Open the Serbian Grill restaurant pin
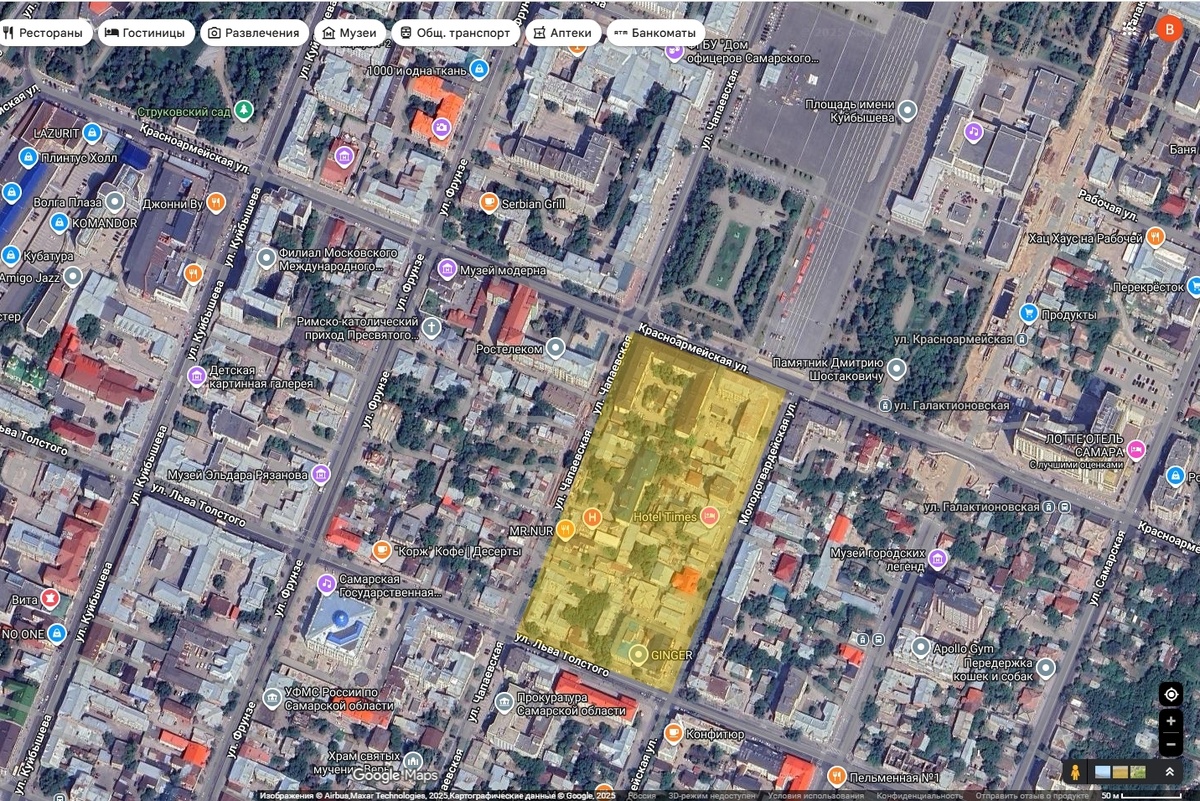 click(489, 203)
